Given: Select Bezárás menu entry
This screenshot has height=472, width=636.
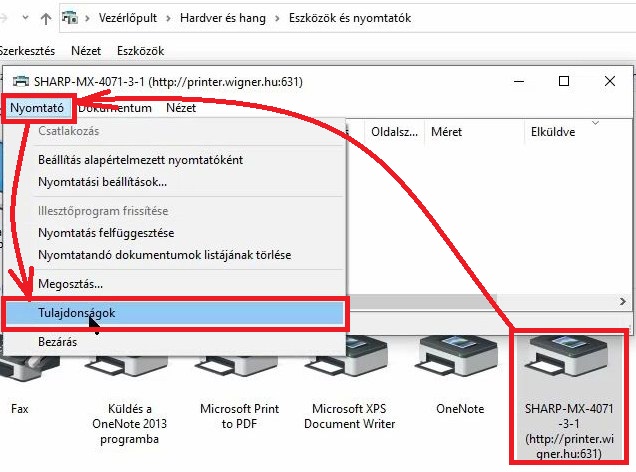Looking at the screenshot, I should click(x=58, y=342).
